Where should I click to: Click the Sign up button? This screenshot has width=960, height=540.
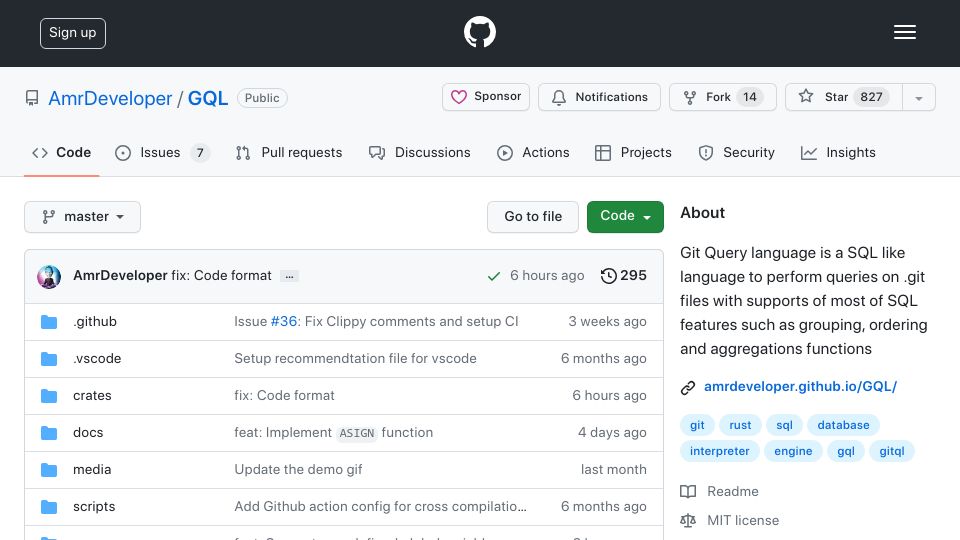(x=73, y=33)
